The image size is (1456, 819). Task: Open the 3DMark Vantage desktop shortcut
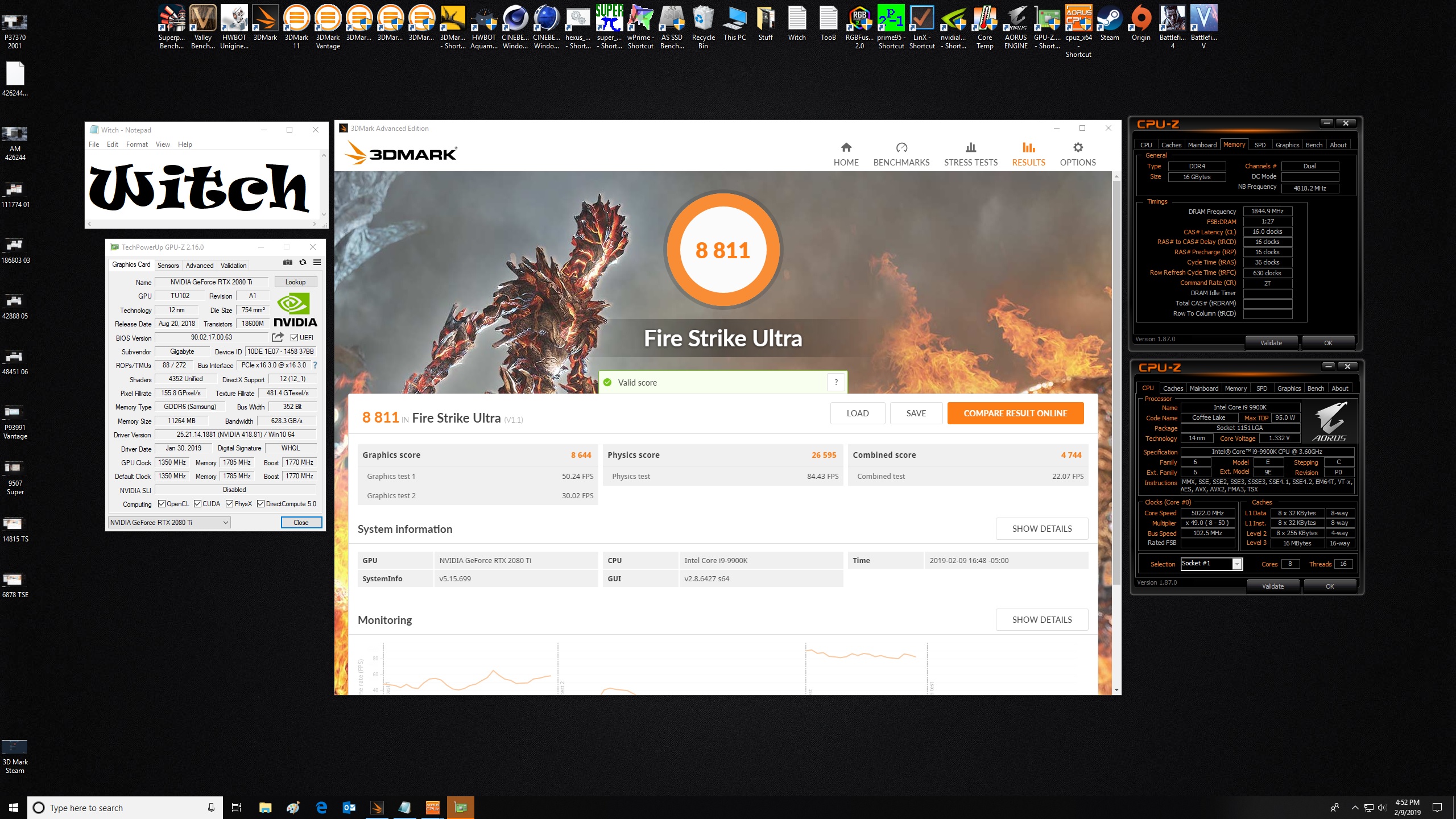(x=328, y=27)
